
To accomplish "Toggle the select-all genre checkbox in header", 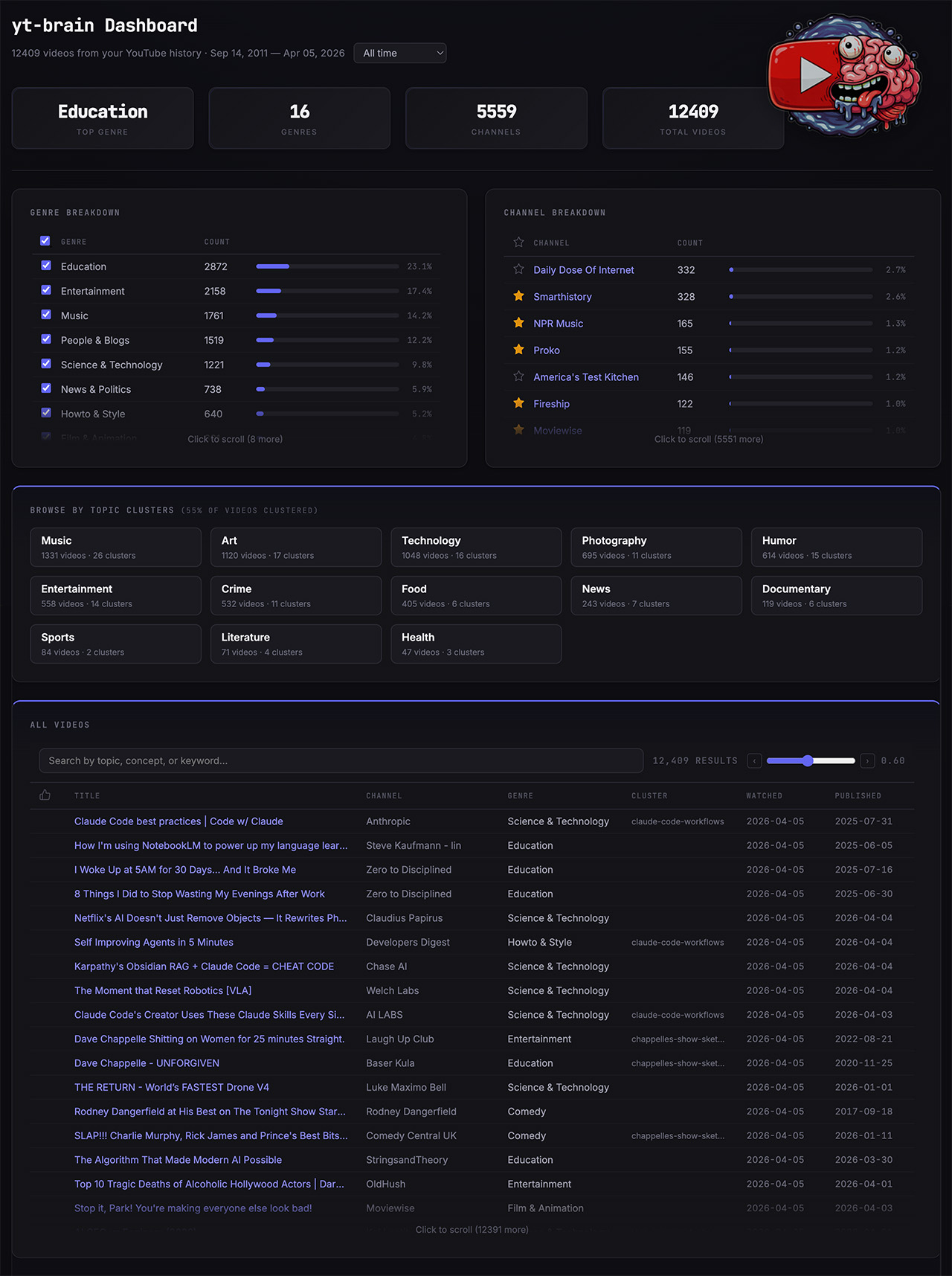I will click(x=45, y=241).
